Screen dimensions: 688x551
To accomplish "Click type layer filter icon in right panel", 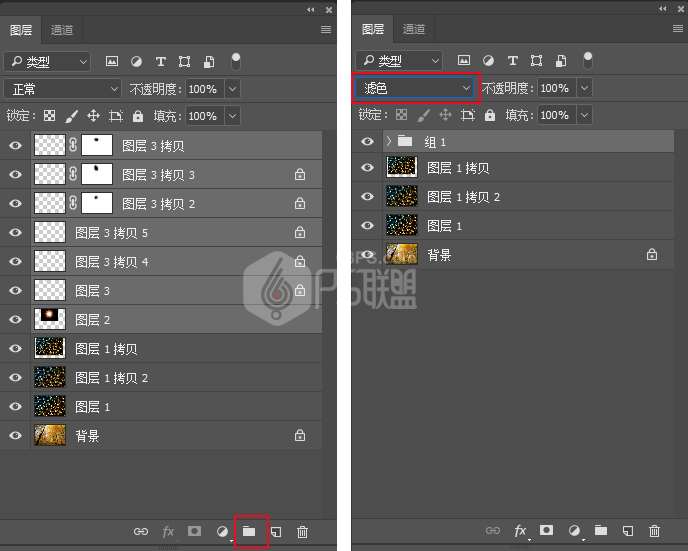I will tap(512, 61).
